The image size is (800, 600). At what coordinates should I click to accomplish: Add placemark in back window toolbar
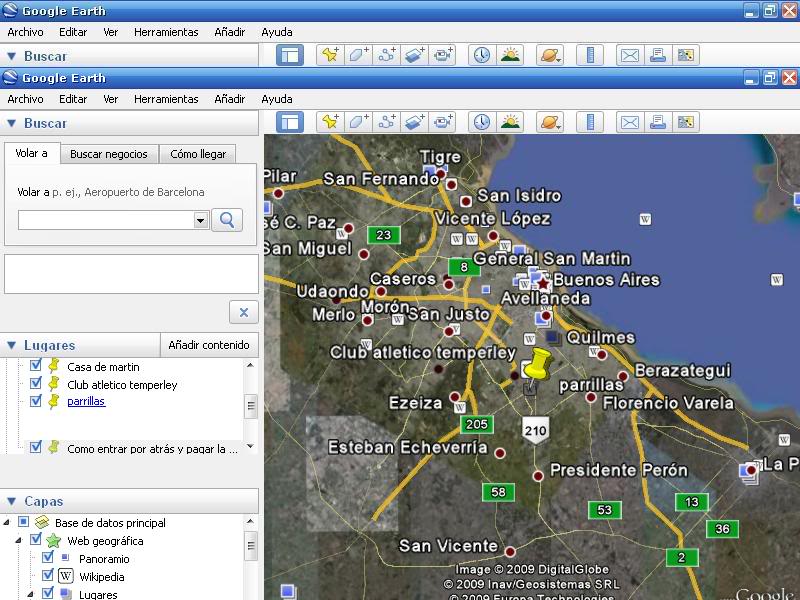330,55
